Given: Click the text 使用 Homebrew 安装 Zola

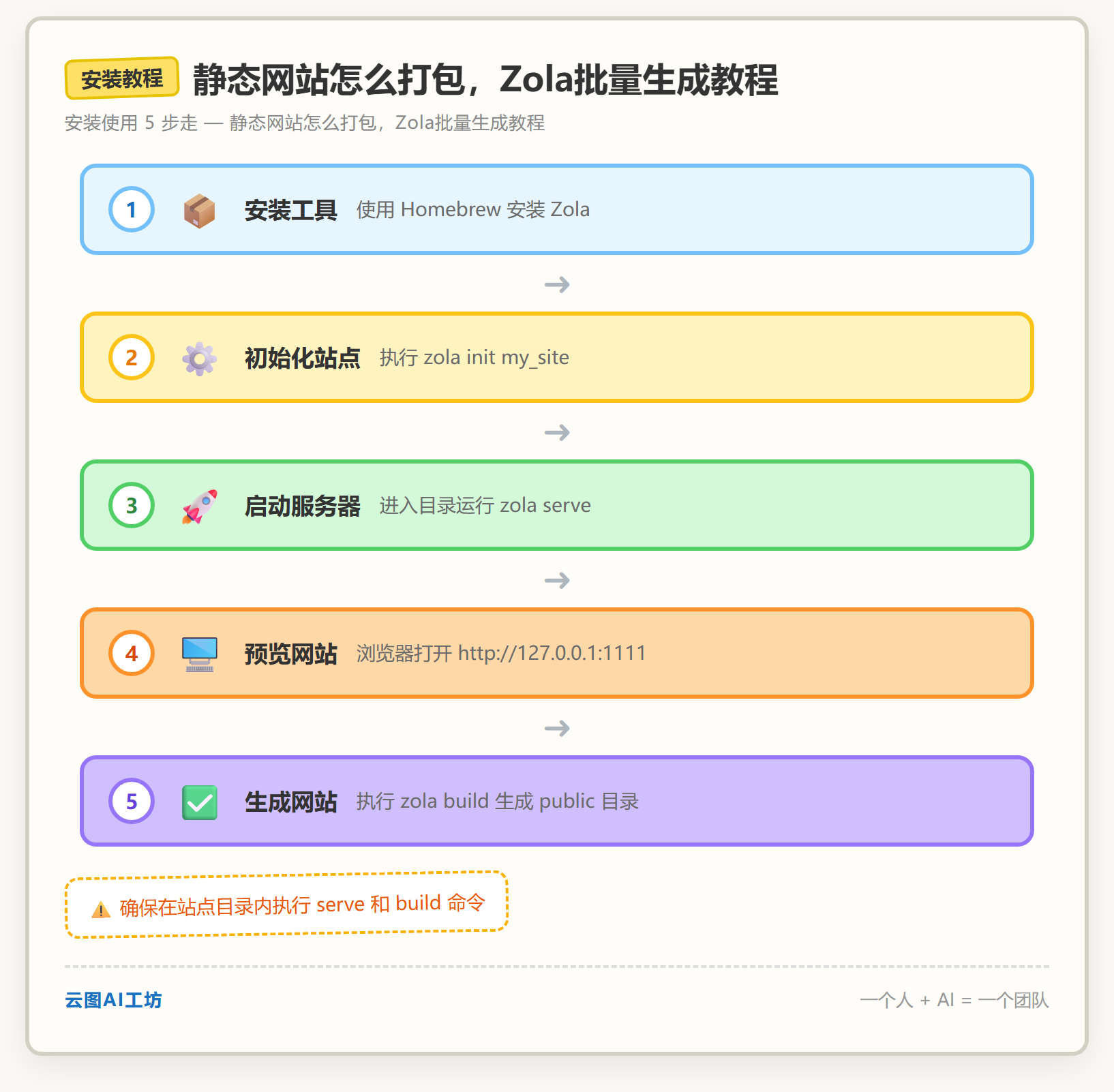Looking at the screenshot, I should pos(473,209).
